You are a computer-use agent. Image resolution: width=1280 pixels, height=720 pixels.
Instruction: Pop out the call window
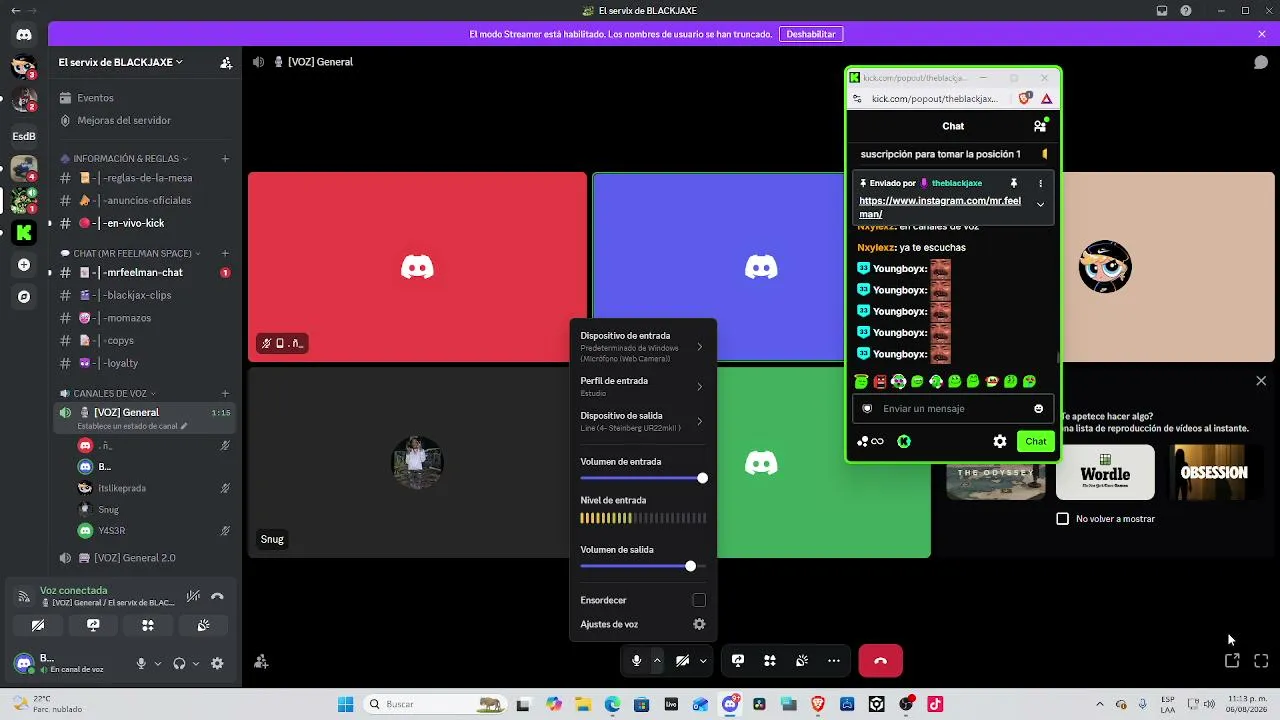click(1232, 661)
